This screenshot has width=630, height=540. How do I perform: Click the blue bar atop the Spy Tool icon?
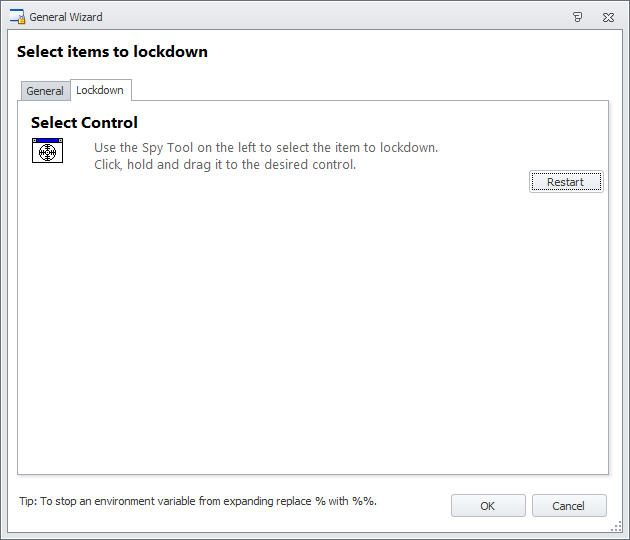(x=47, y=140)
